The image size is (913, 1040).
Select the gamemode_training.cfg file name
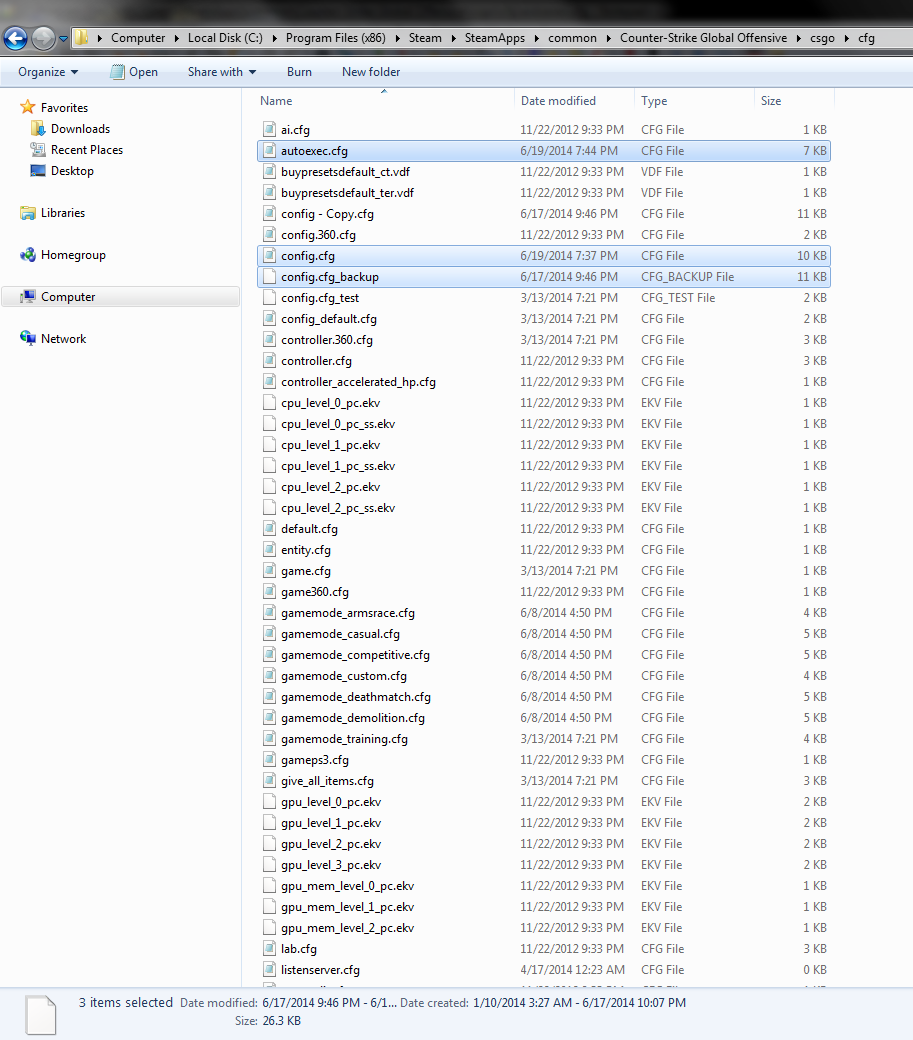(x=344, y=739)
